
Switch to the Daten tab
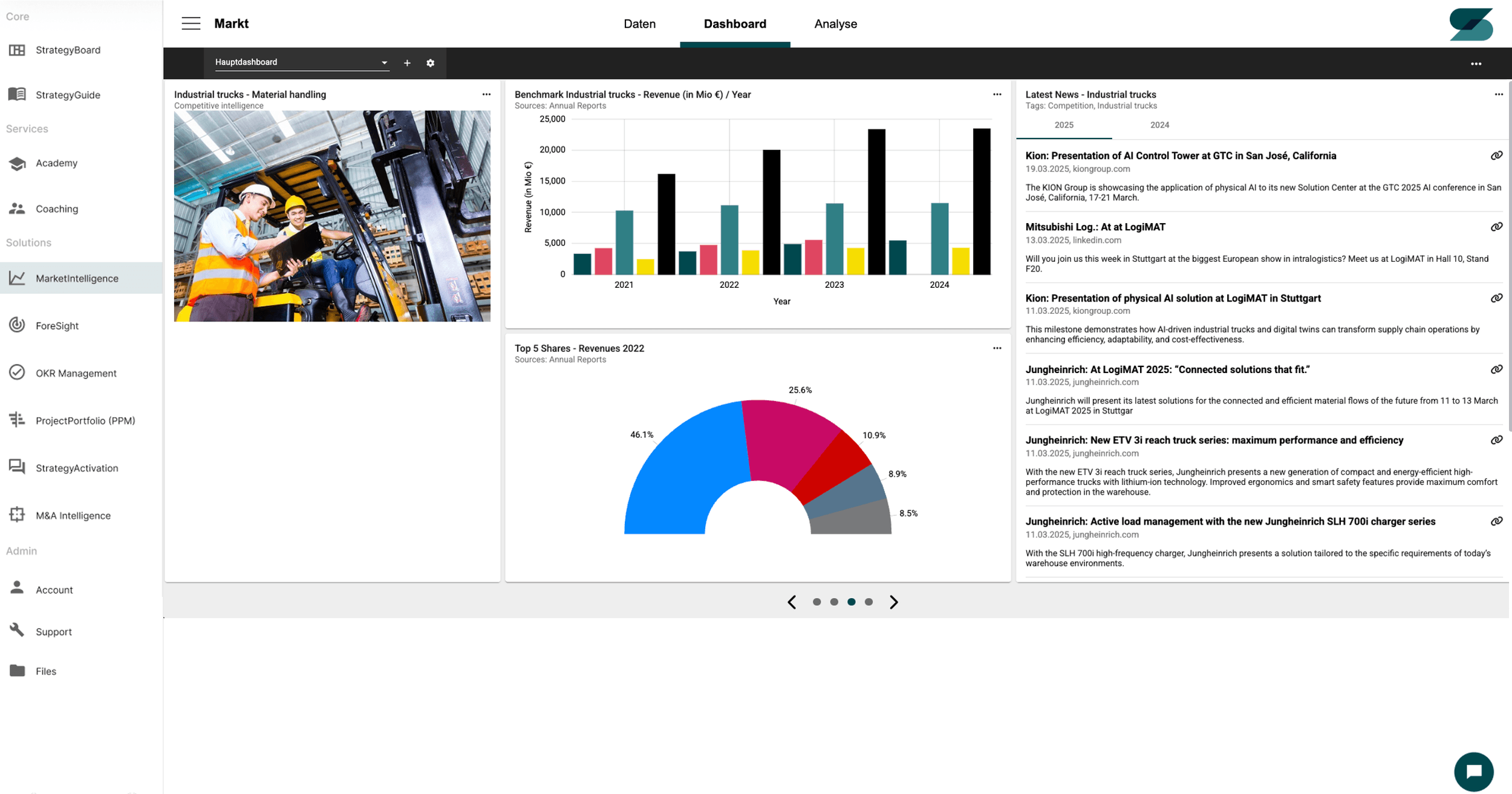[x=639, y=24]
